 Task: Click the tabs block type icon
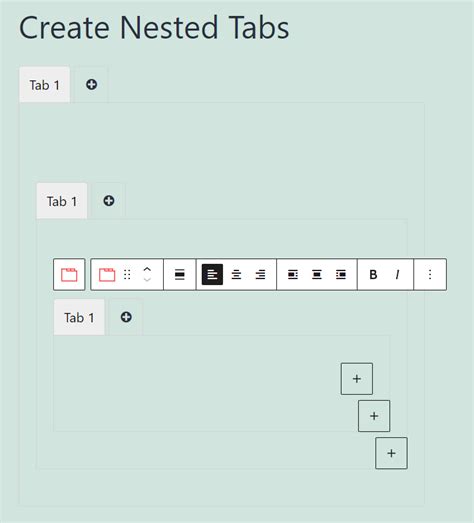(x=107, y=275)
